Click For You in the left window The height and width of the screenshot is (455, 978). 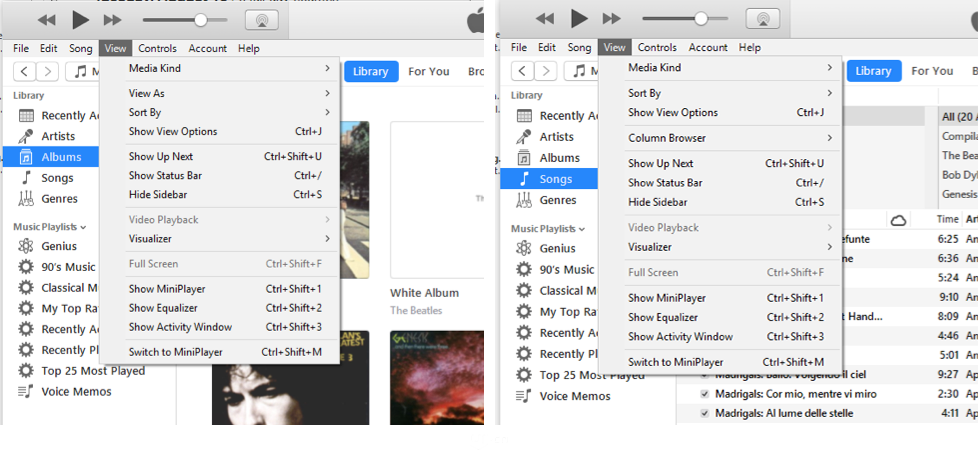click(428, 71)
